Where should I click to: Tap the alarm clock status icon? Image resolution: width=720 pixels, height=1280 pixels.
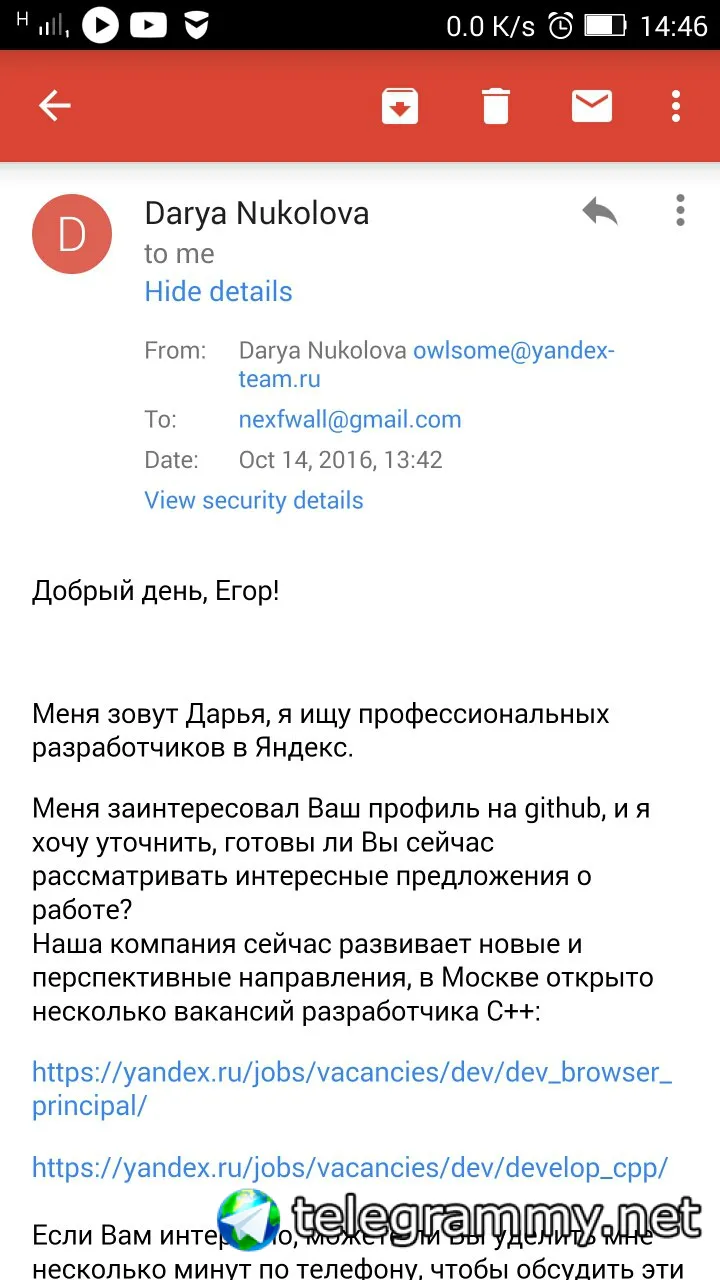(x=563, y=25)
